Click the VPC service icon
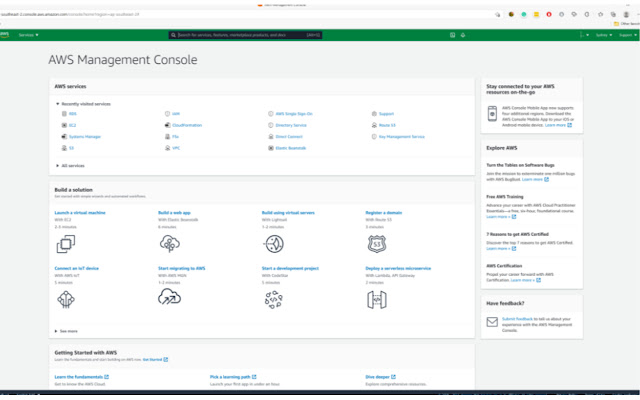 coord(167,148)
